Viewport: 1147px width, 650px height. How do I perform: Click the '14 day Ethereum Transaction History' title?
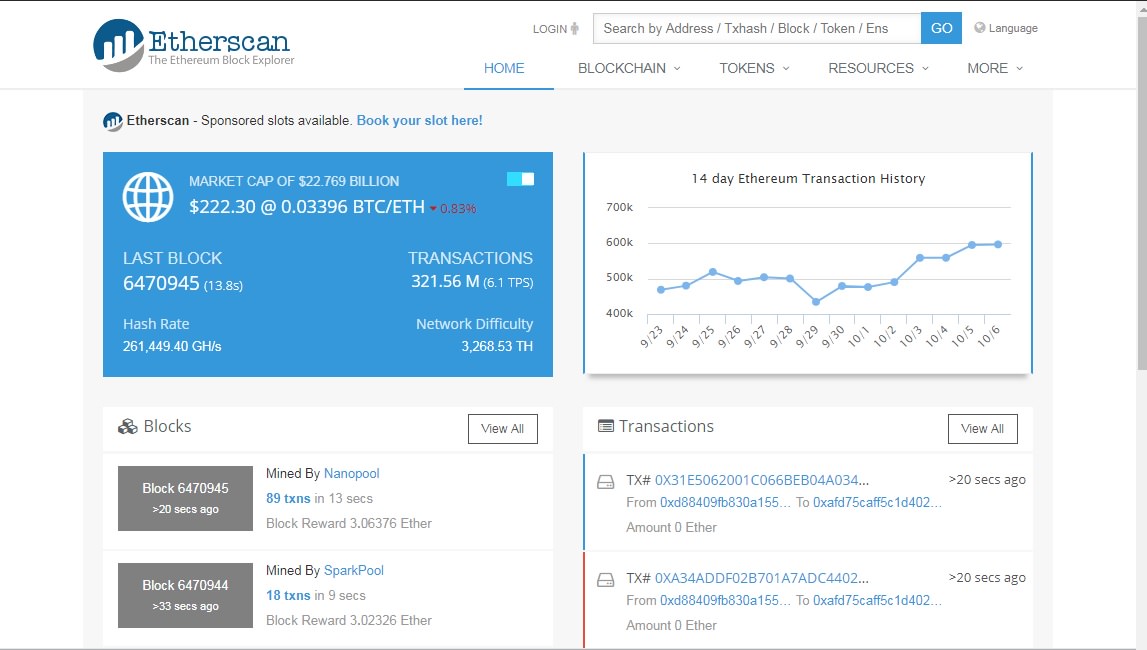pos(808,178)
